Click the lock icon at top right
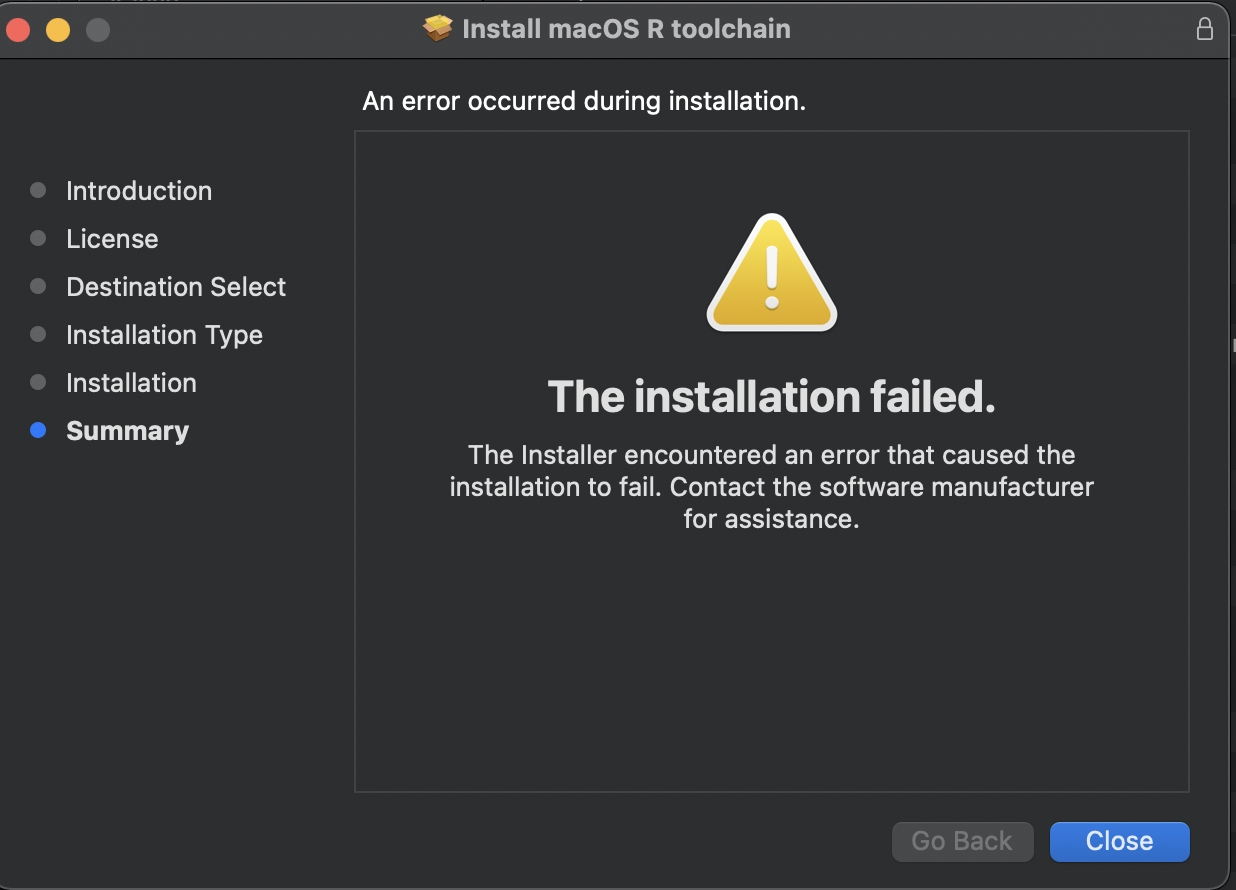 [x=1205, y=30]
